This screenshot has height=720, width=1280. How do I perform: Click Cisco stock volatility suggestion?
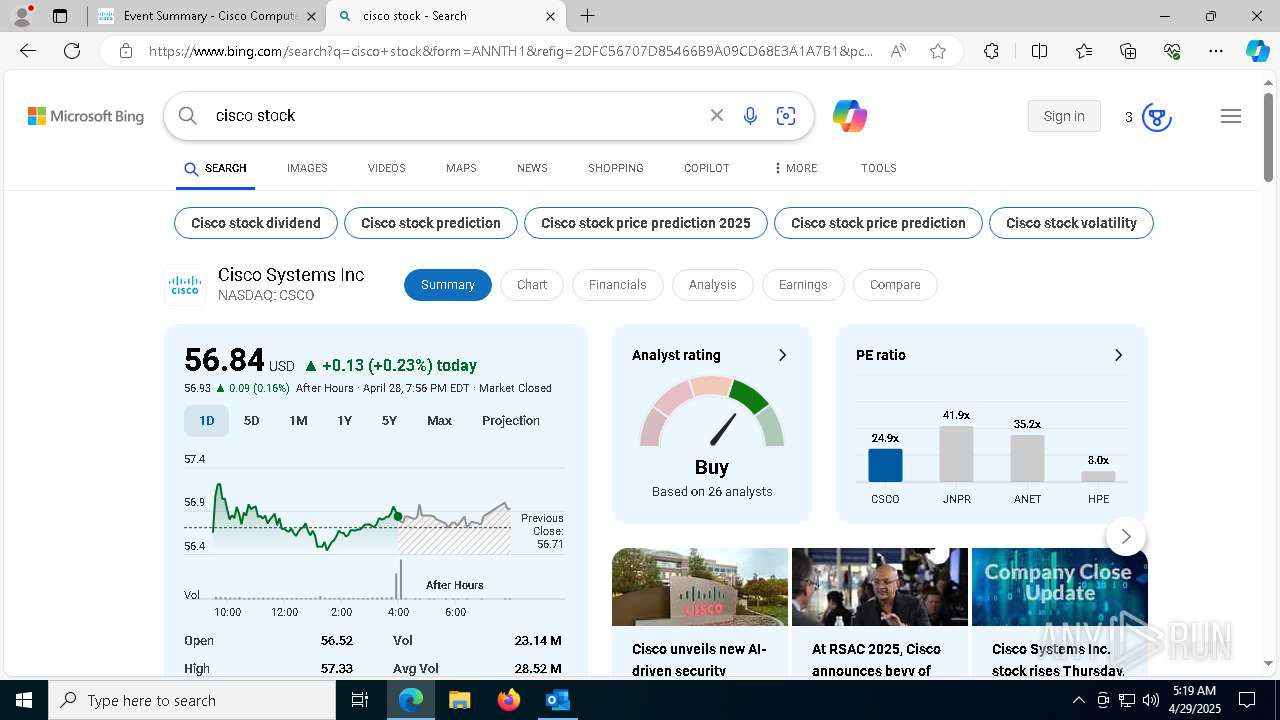[1071, 223]
